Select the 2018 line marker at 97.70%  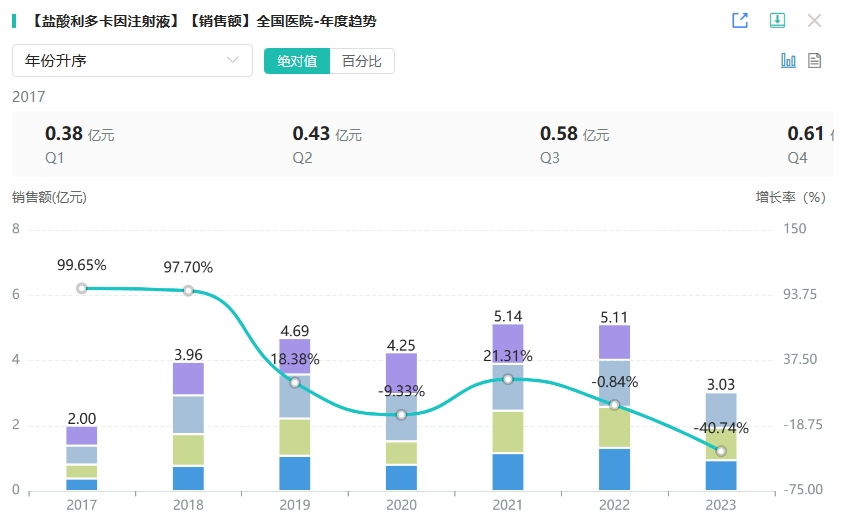click(188, 290)
